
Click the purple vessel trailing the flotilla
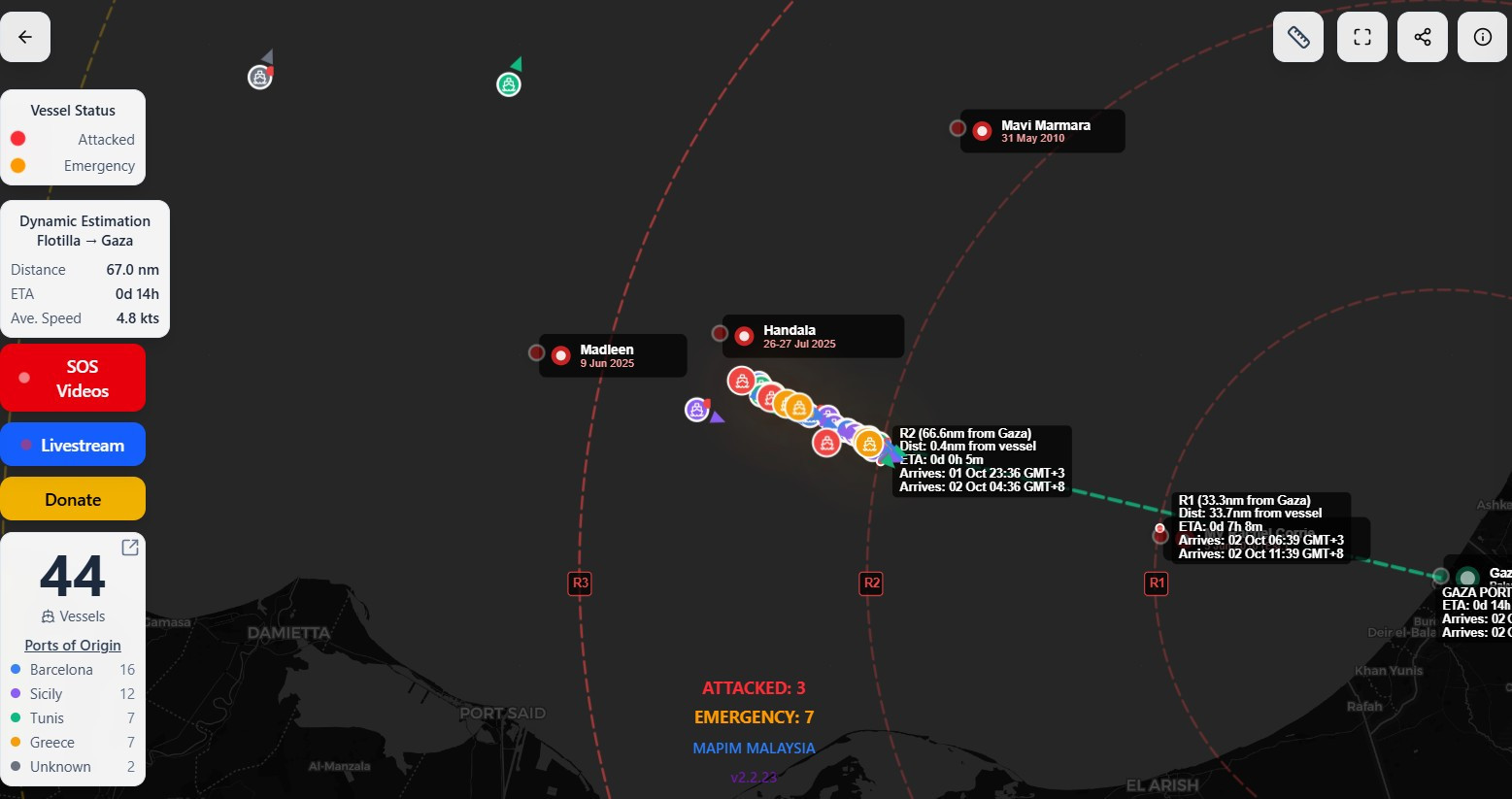[696, 410]
